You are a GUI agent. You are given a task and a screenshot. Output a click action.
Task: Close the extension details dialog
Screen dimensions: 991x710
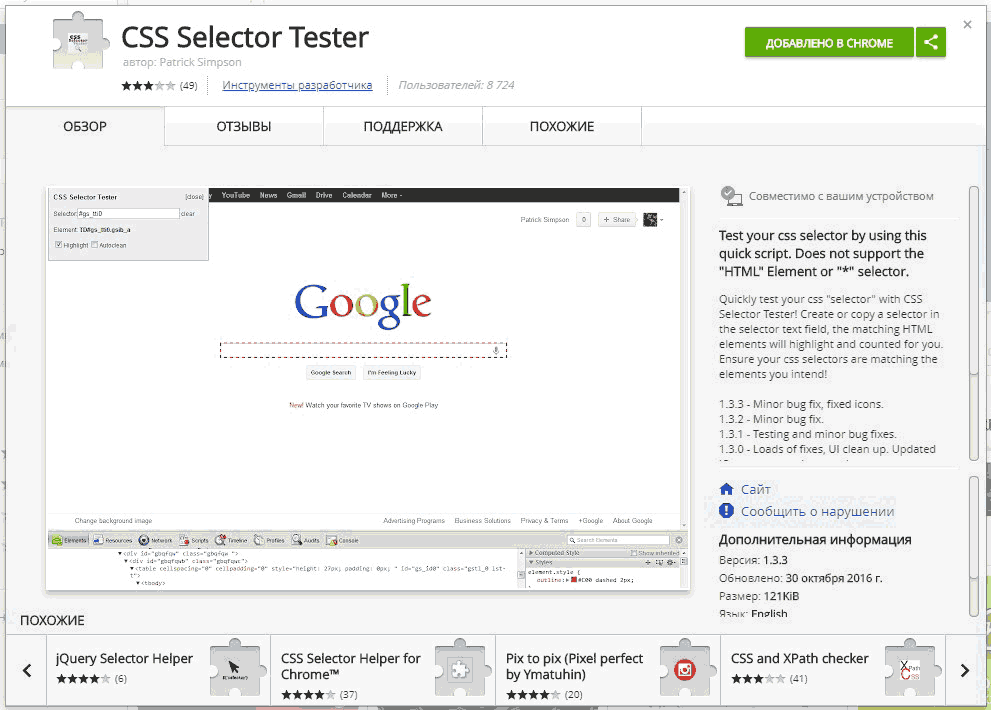tap(966, 24)
